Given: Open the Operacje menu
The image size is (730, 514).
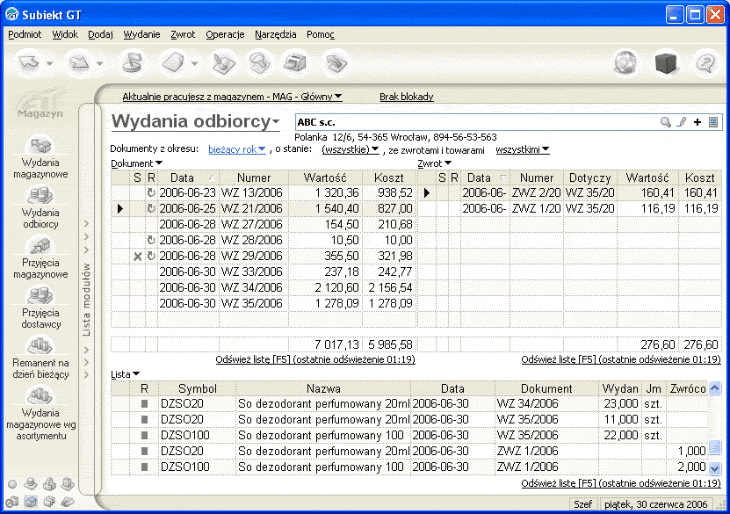Looking at the screenshot, I should click(x=225, y=34).
